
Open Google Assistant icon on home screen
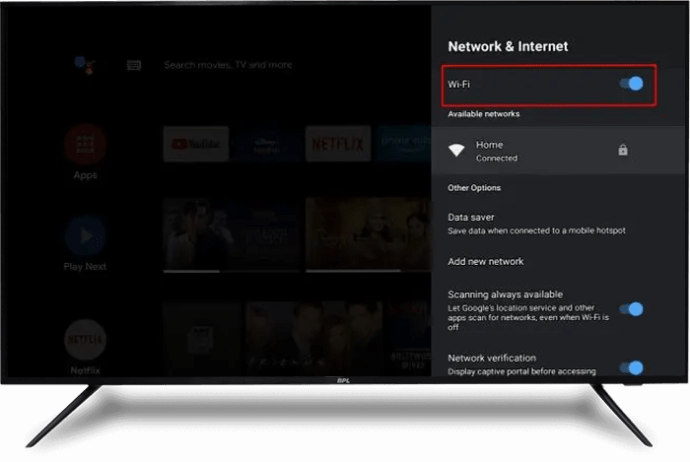pos(84,65)
